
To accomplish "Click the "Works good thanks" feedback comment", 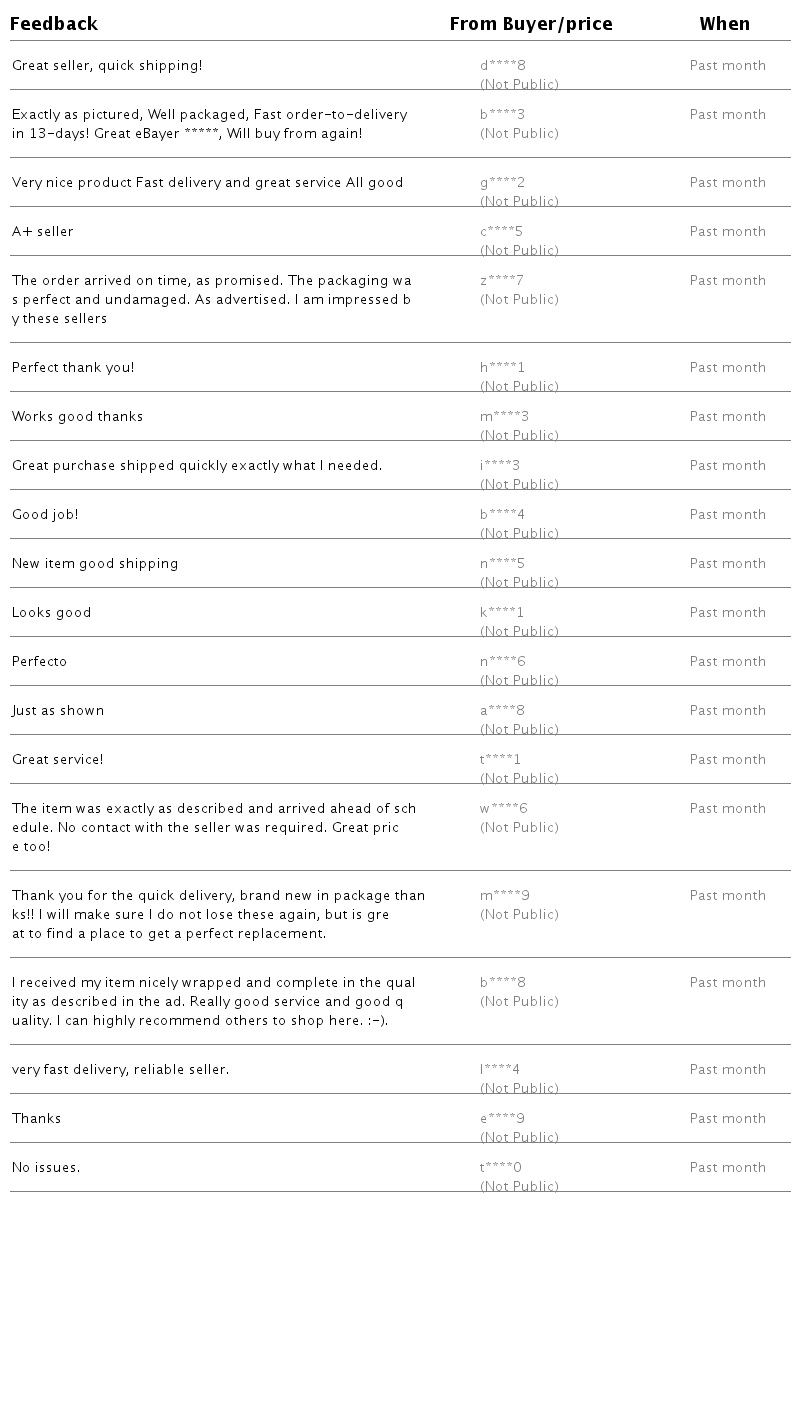I will click(78, 417).
